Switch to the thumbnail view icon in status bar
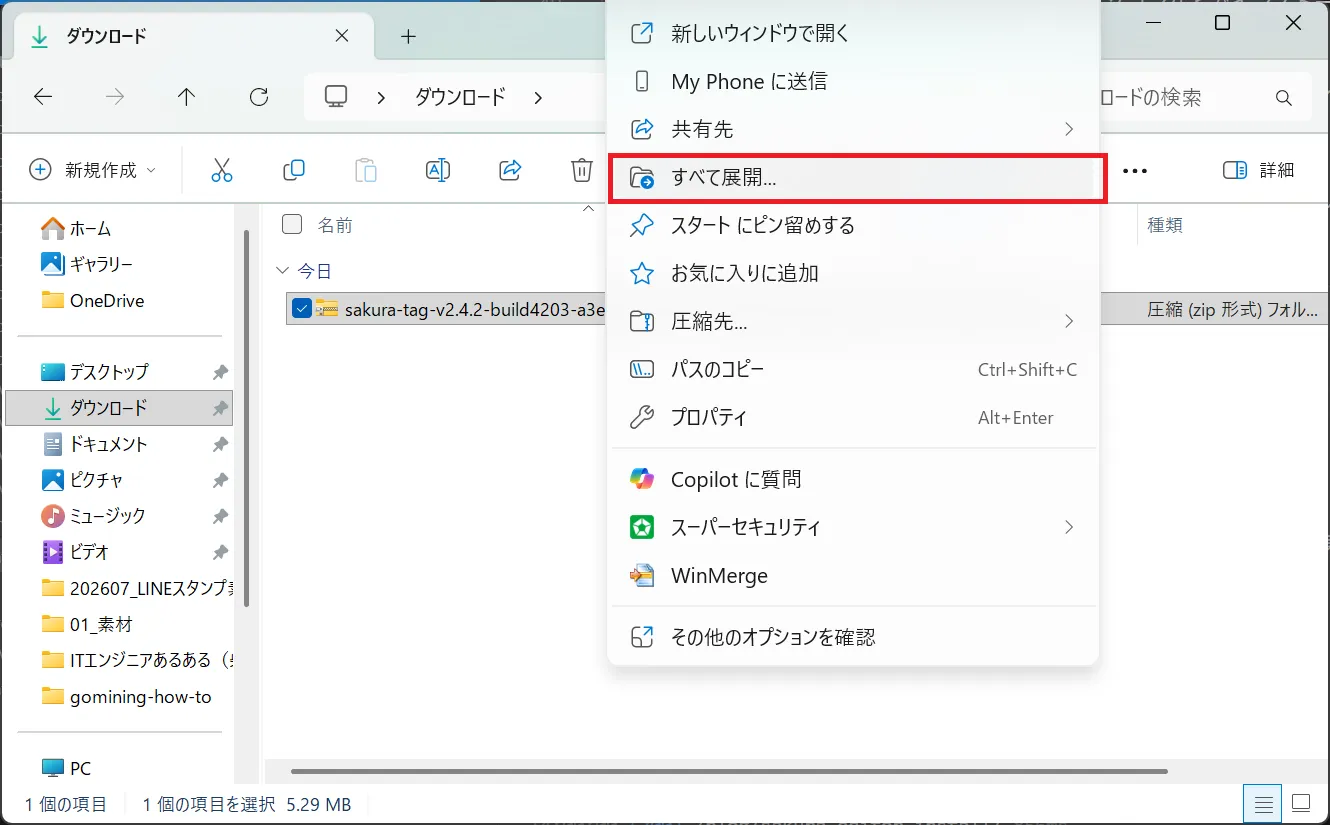 coord(1301,803)
